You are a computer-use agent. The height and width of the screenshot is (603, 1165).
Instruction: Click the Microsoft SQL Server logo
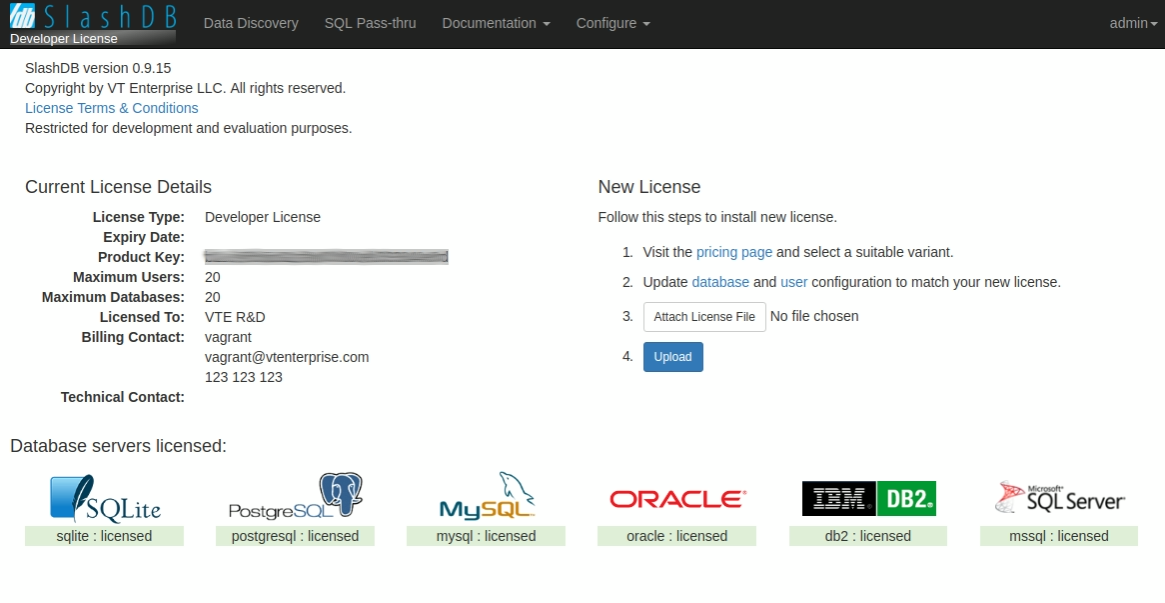tap(1059, 498)
